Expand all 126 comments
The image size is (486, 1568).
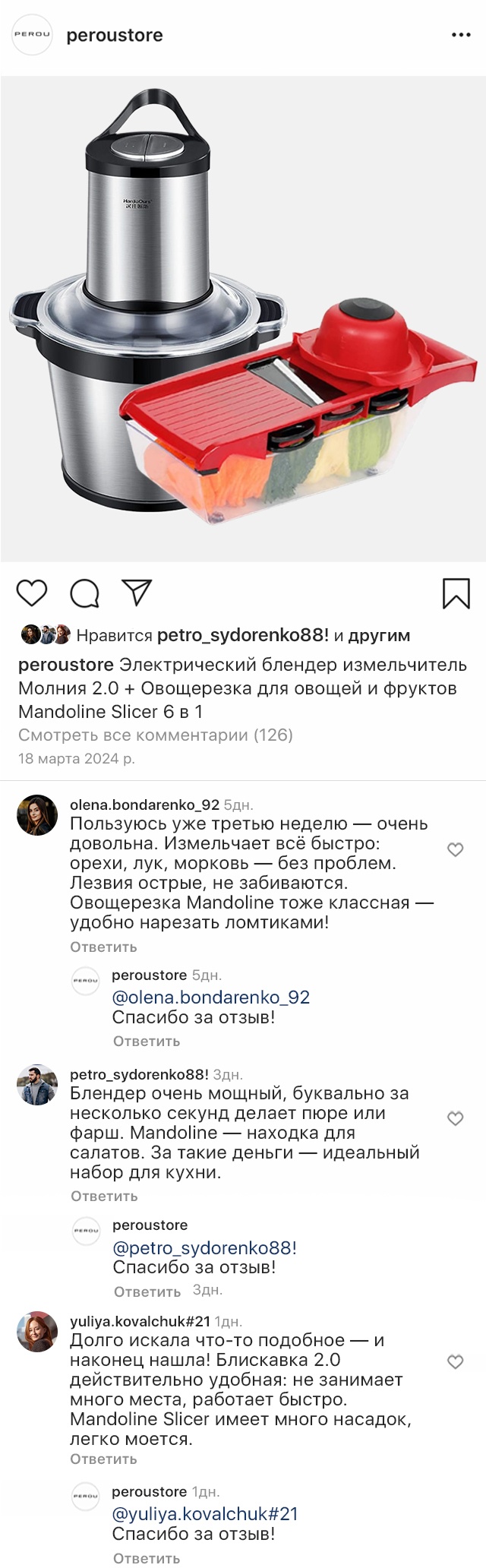(x=156, y=735)
